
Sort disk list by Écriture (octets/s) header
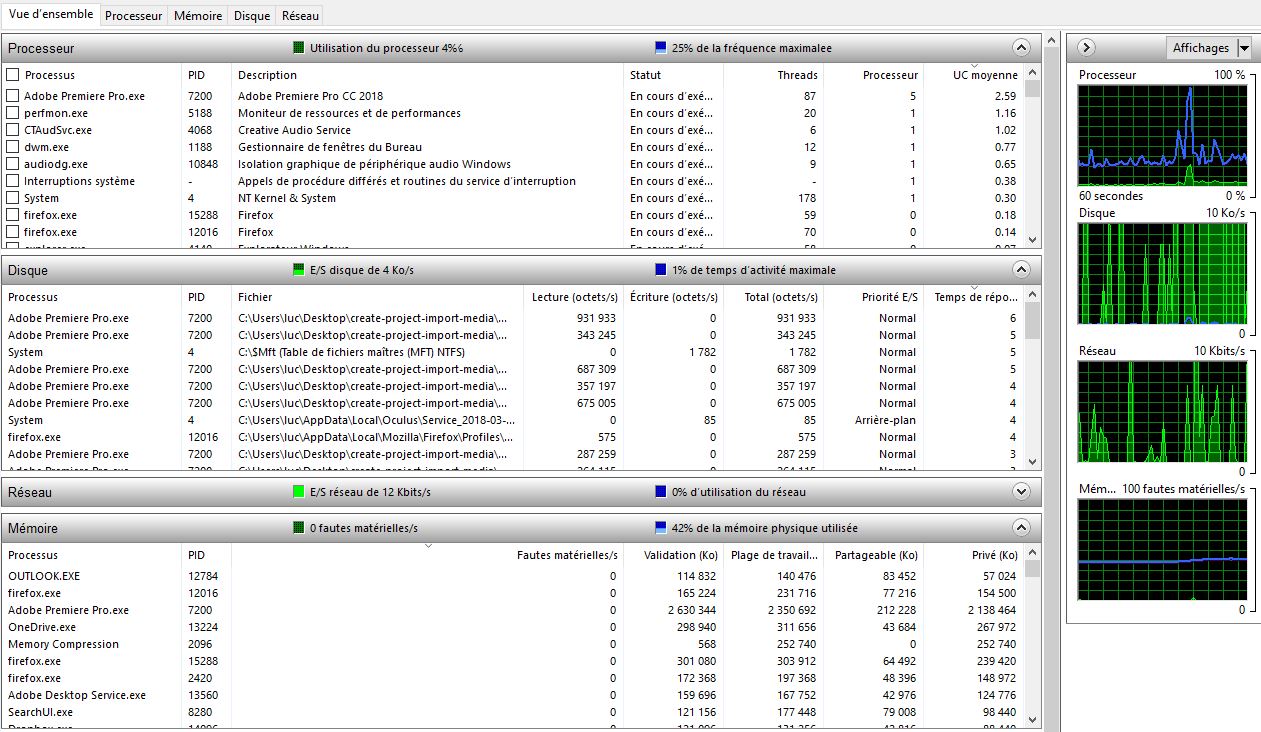673,297
